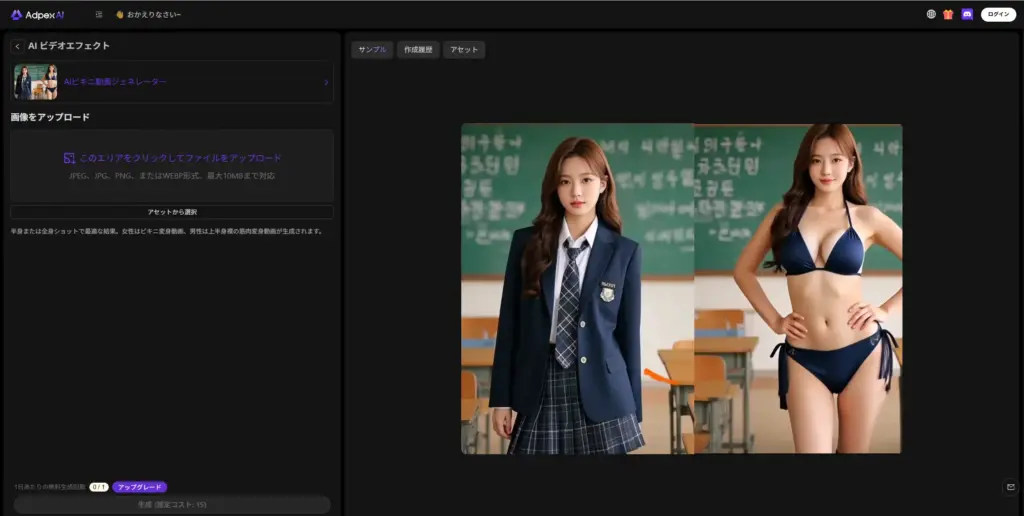Open the language globe icon
Screen dimensions: 1024x516
[931, 14]
